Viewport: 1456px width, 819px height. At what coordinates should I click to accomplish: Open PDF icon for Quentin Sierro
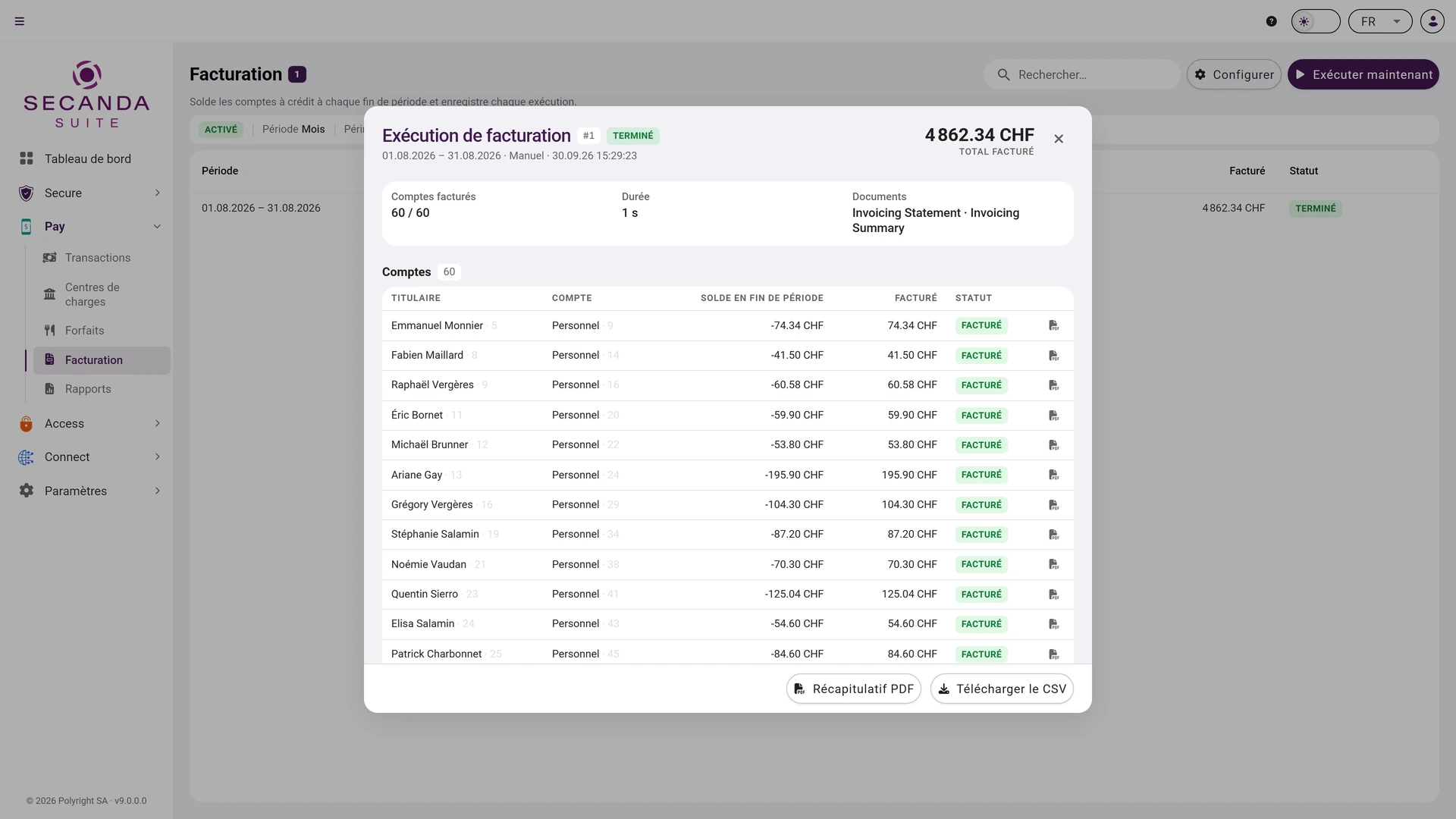tap(1053, 595)
